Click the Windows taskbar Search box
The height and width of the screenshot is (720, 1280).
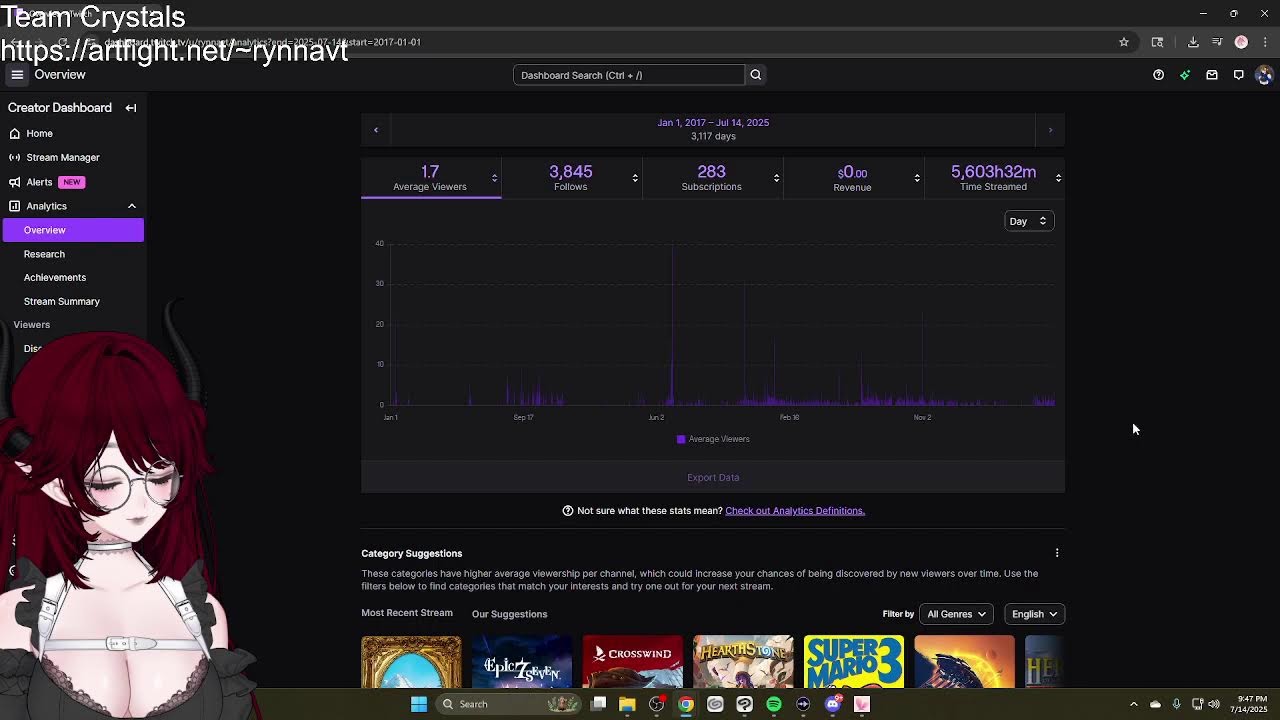pos(508,704)
